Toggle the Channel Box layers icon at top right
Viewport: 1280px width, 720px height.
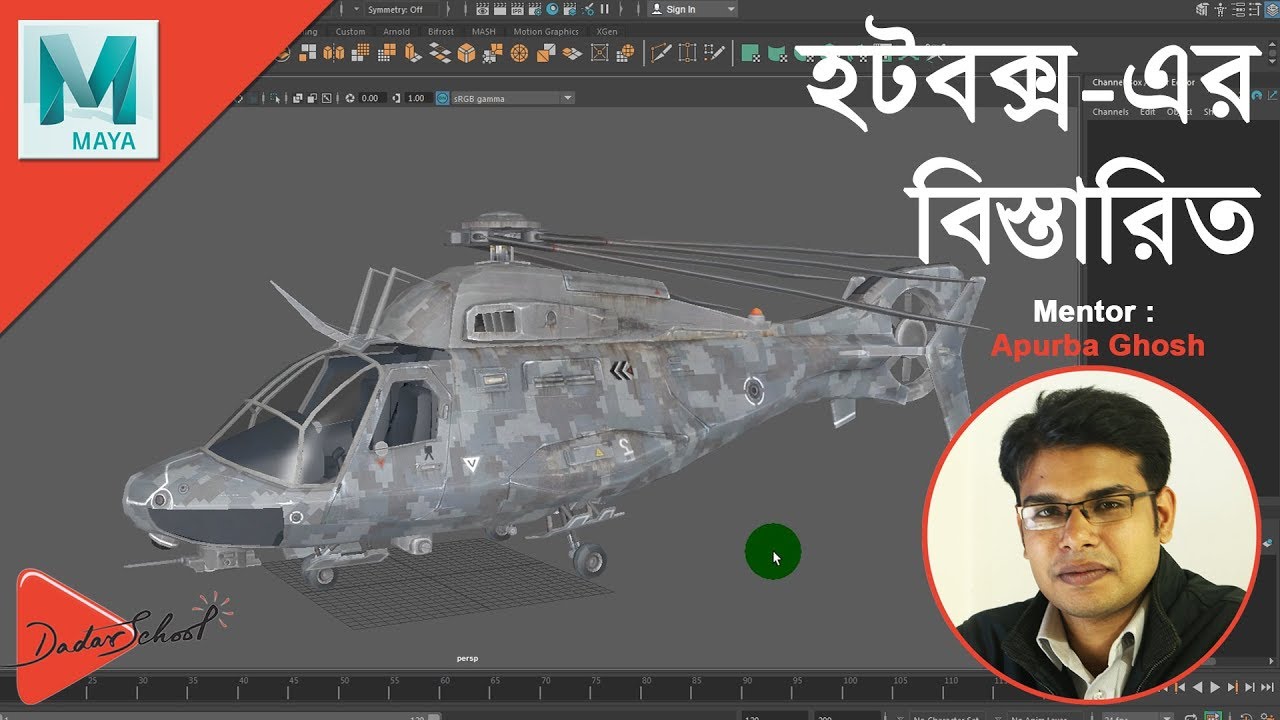point(1272,9)
